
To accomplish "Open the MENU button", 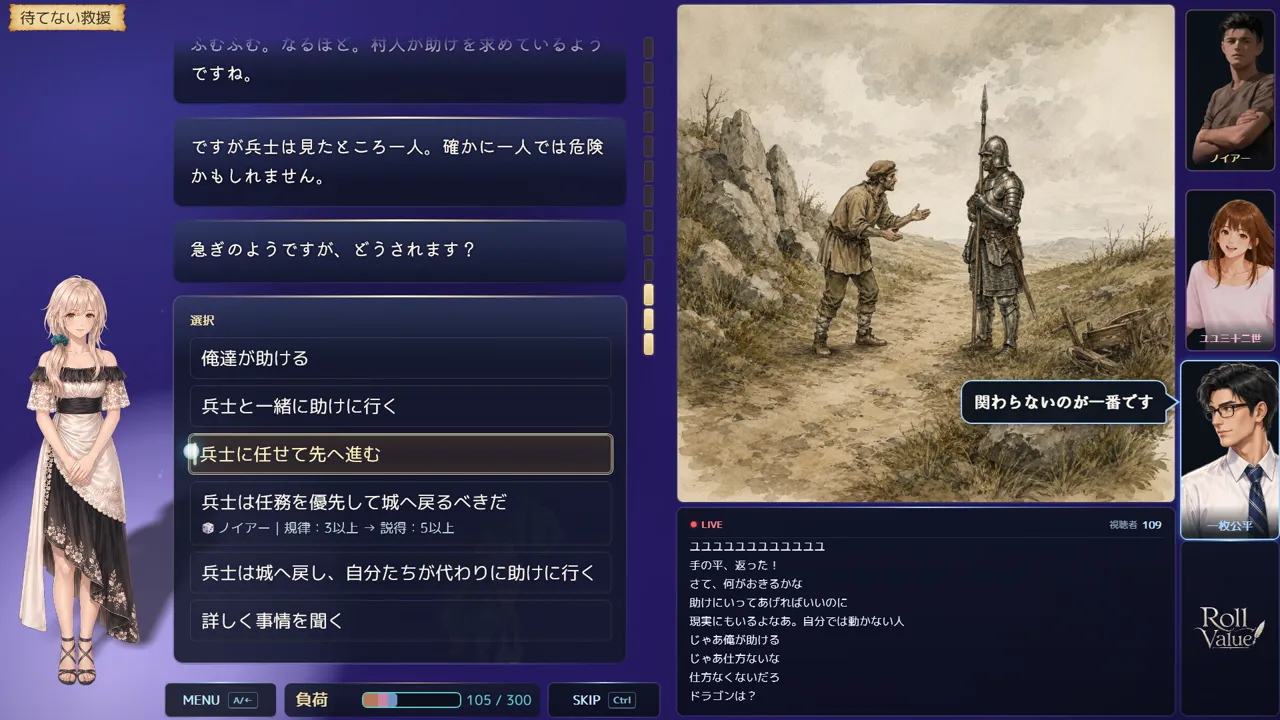I will tap(220, 700).
